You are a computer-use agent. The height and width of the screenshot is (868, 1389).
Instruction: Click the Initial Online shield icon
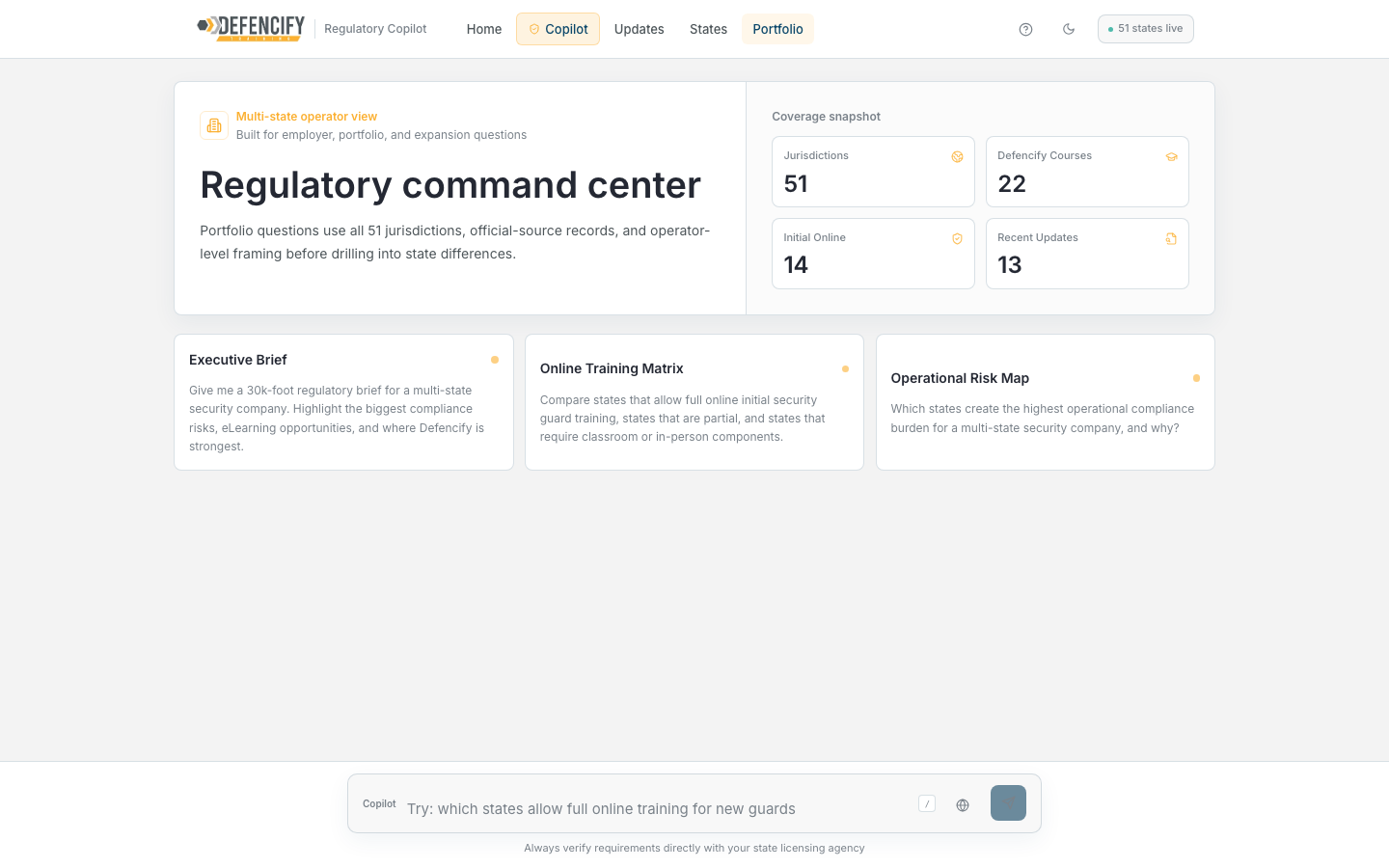point(957,238)
